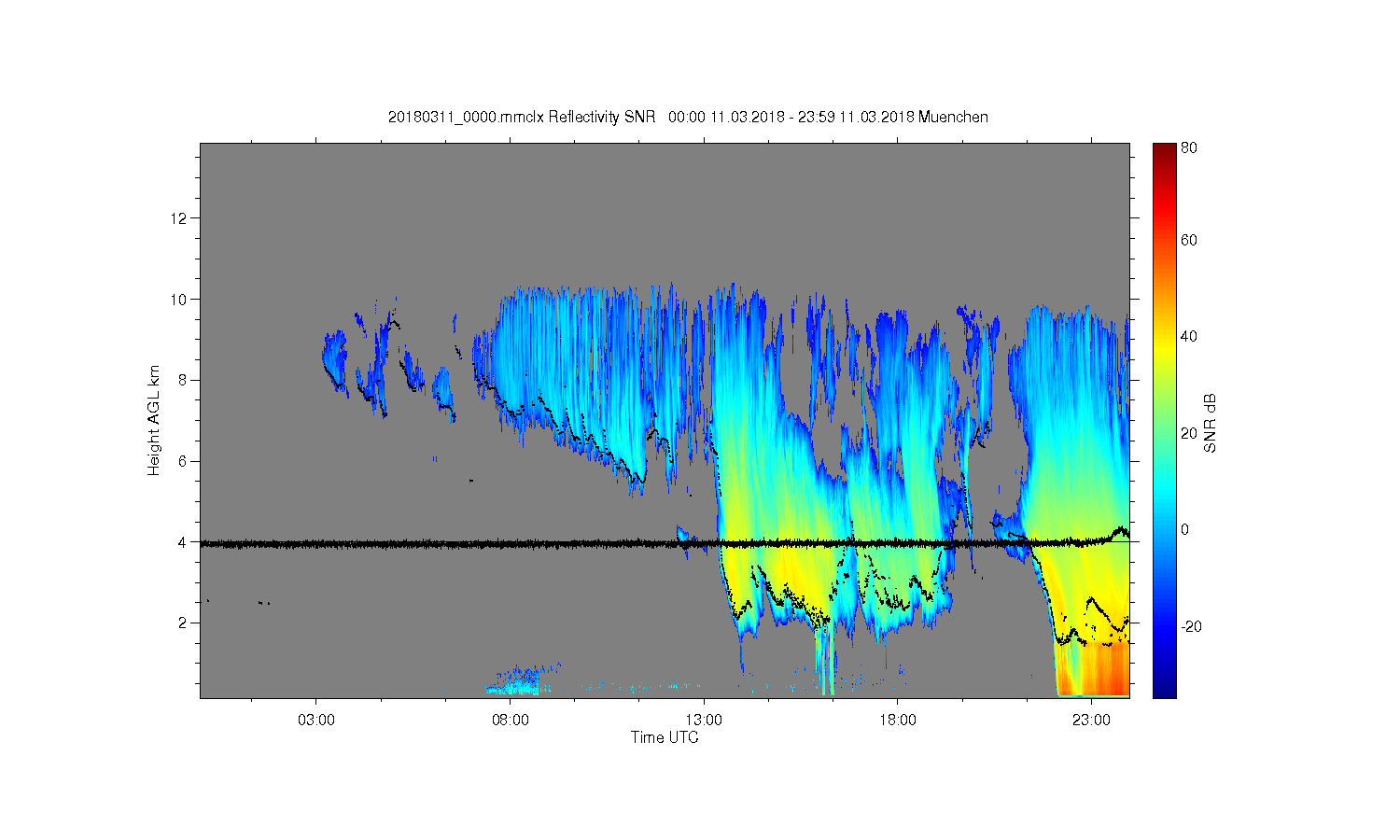Click the black horizontal line at 4 km

coord(665,542)
